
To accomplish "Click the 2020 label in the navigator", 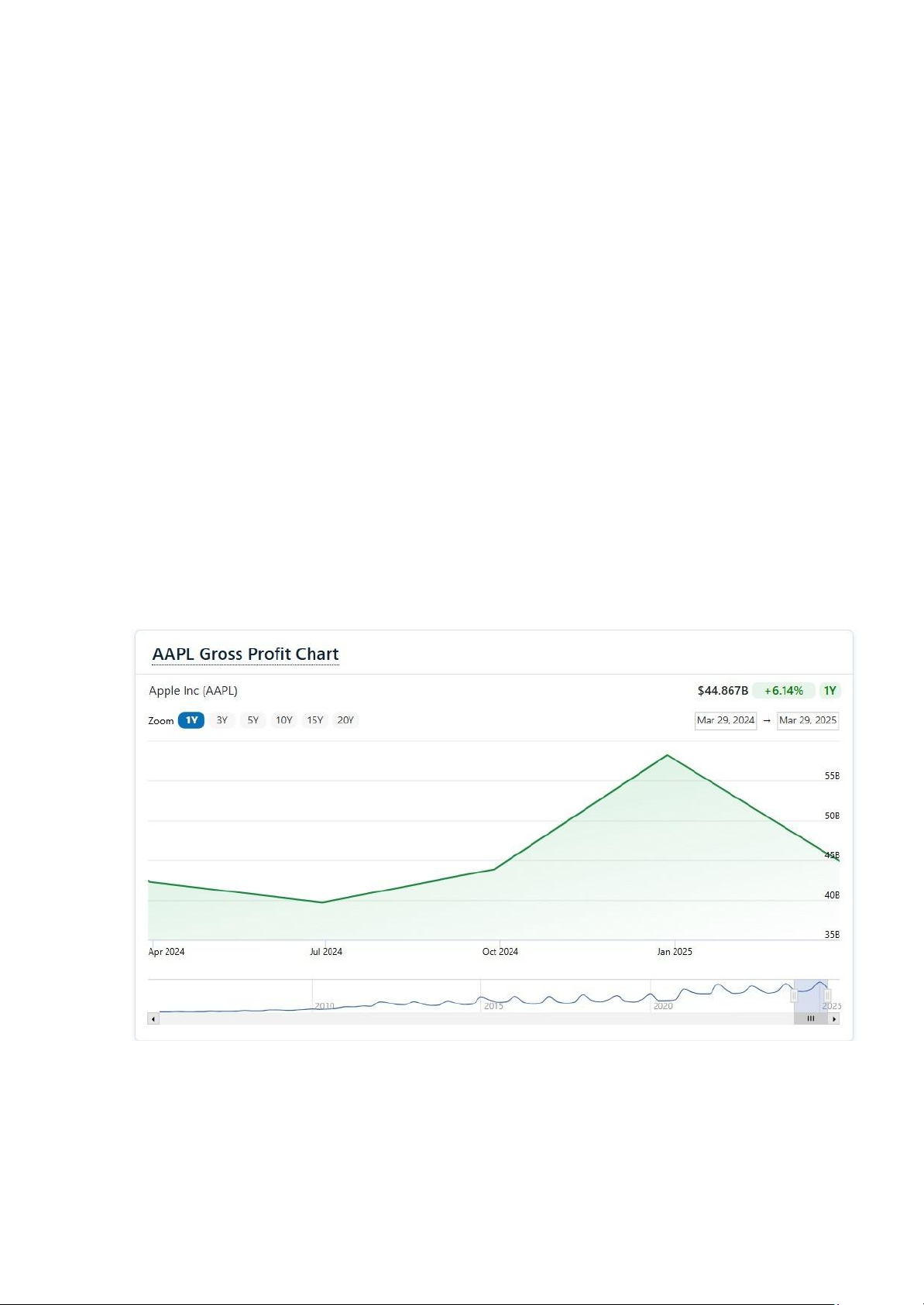I will click(663, 1006).
